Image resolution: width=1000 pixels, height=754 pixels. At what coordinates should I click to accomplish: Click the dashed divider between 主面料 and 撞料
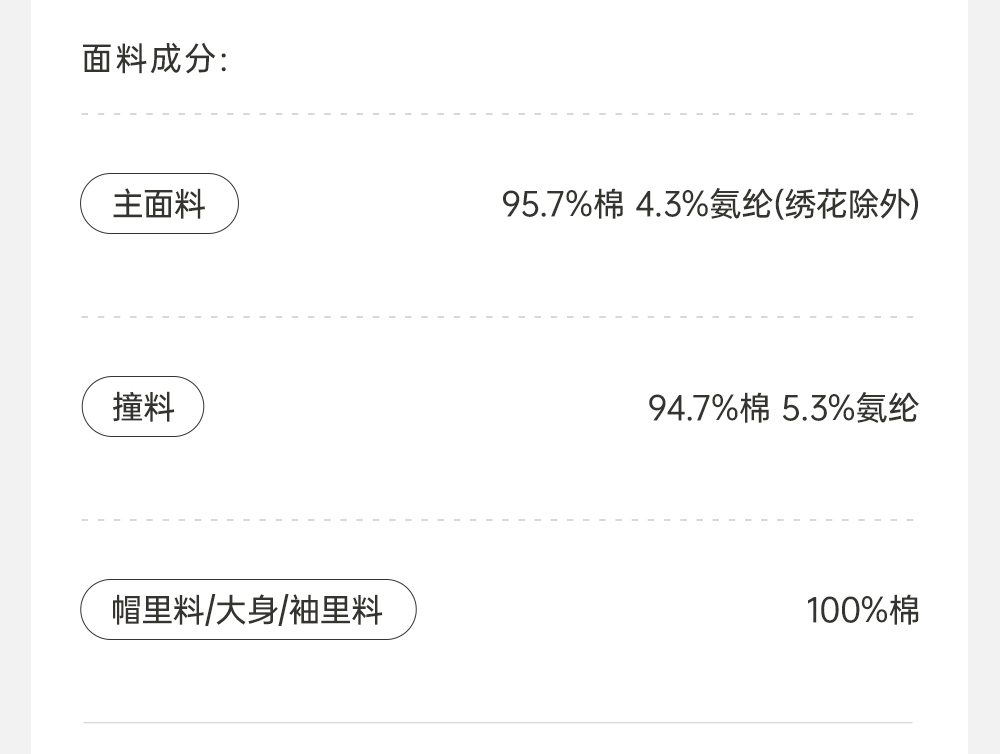click(x=498, y=317)
